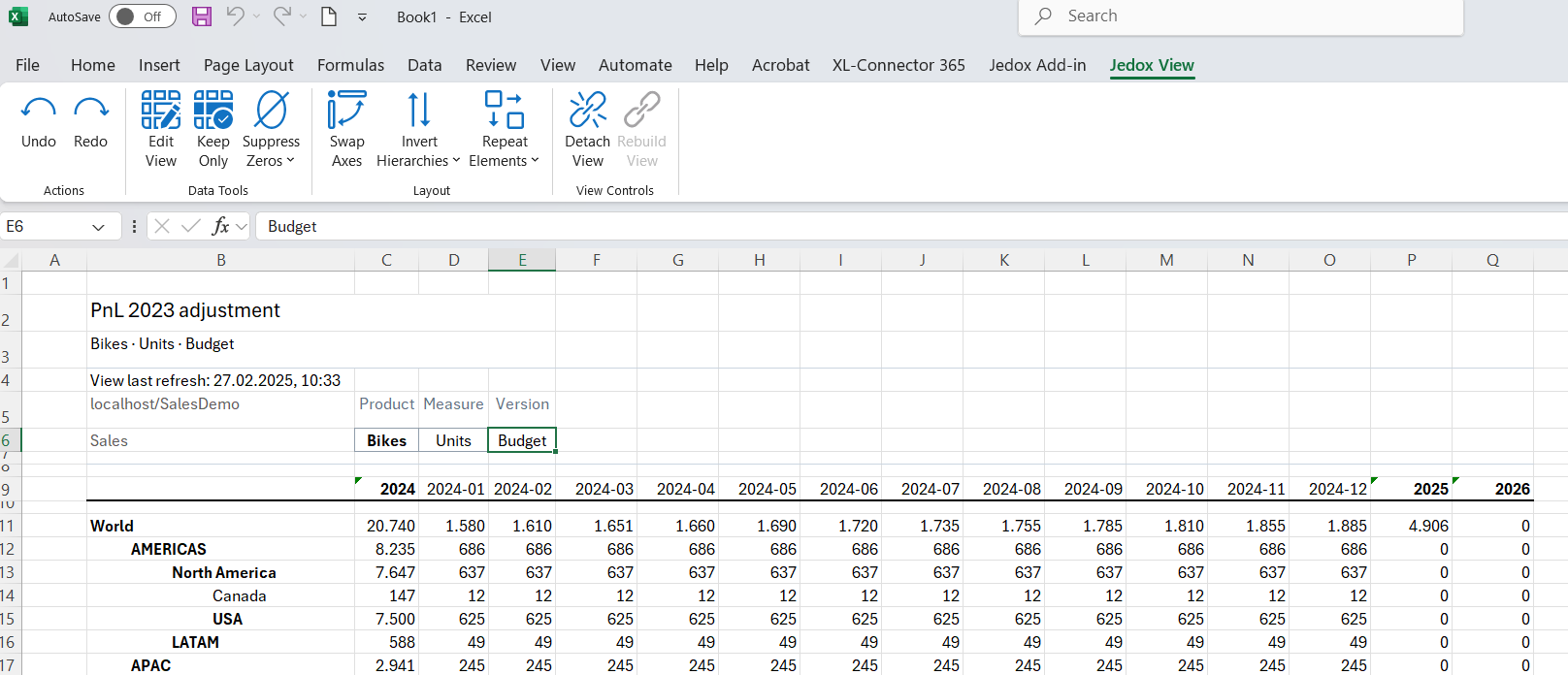The image size is (1568, 675).
Task: Click the Customize Quick Access Toolbar arrow
Action: 362,16
